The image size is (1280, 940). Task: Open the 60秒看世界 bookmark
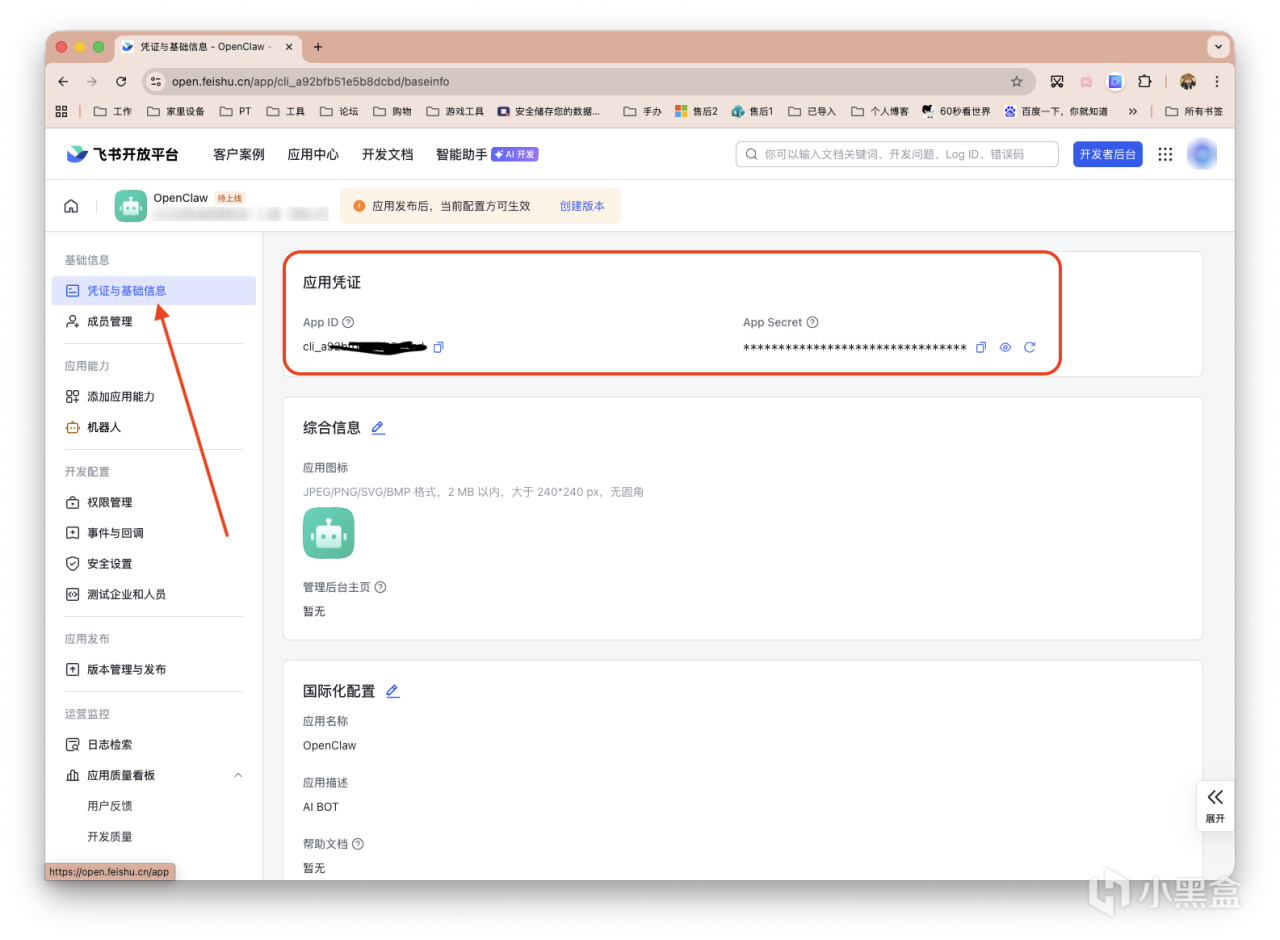tap(956, 111)
